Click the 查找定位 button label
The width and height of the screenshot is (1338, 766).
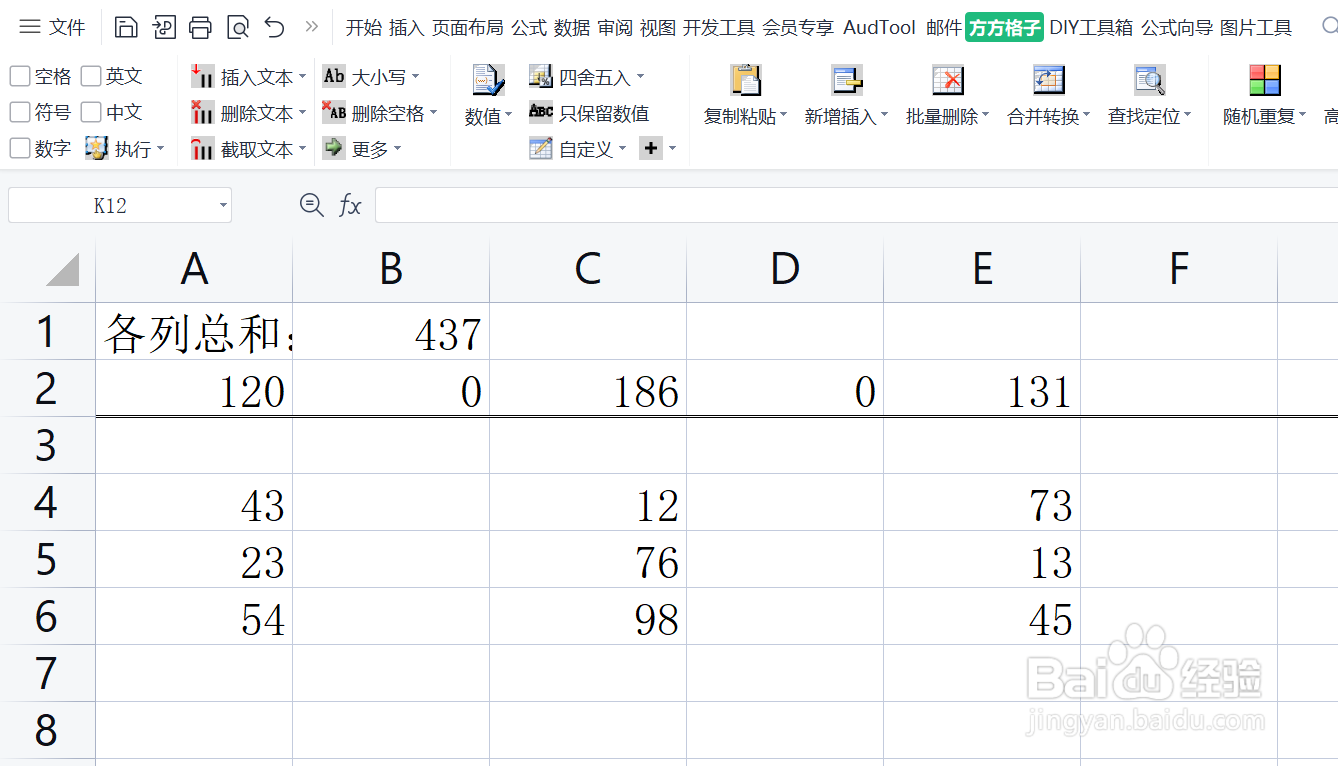click(1144, 116)
